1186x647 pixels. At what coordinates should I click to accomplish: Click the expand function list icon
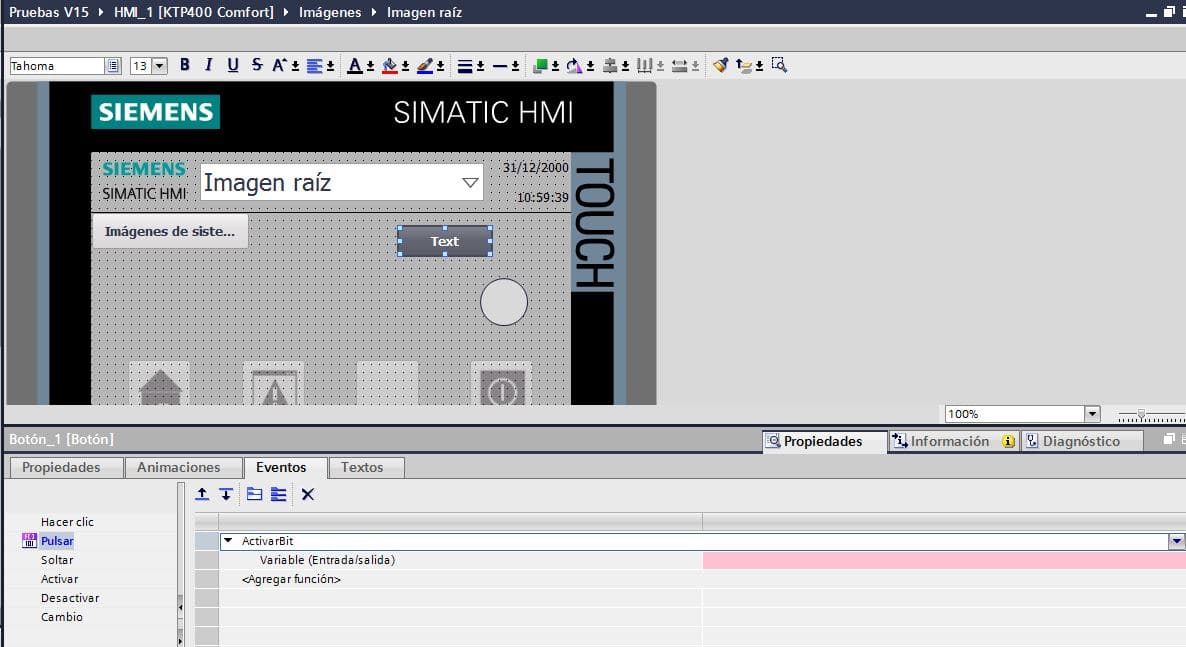(x=279, y=494)
